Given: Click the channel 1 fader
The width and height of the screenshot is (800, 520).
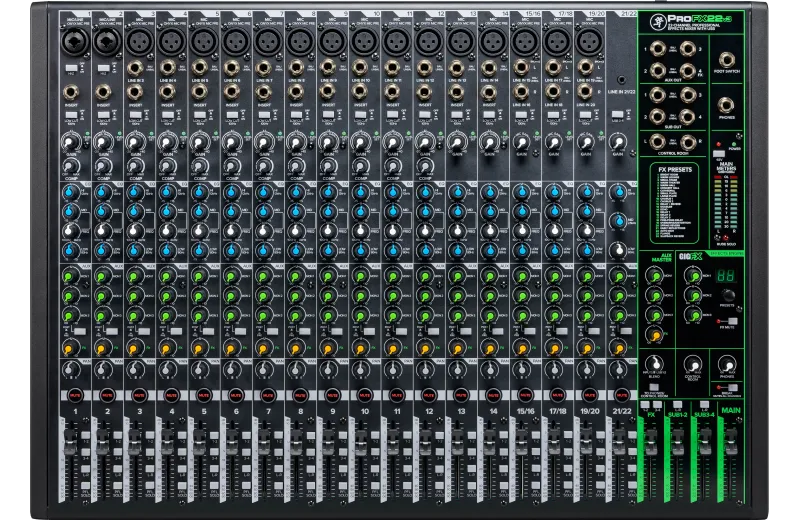Looking at the screenshot, I should (69, 442).
